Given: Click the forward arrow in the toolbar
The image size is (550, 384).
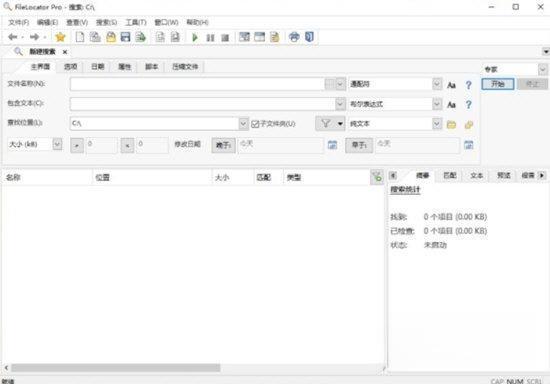Looking at the screenshot, I should tap(34, 37).
